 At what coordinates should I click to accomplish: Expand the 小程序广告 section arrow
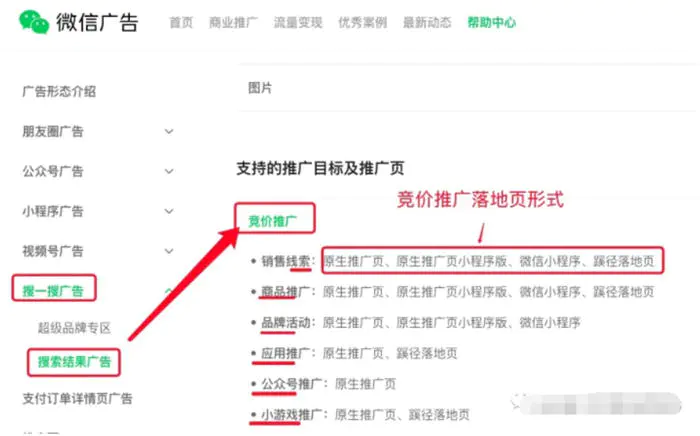[x=169, y=211]
